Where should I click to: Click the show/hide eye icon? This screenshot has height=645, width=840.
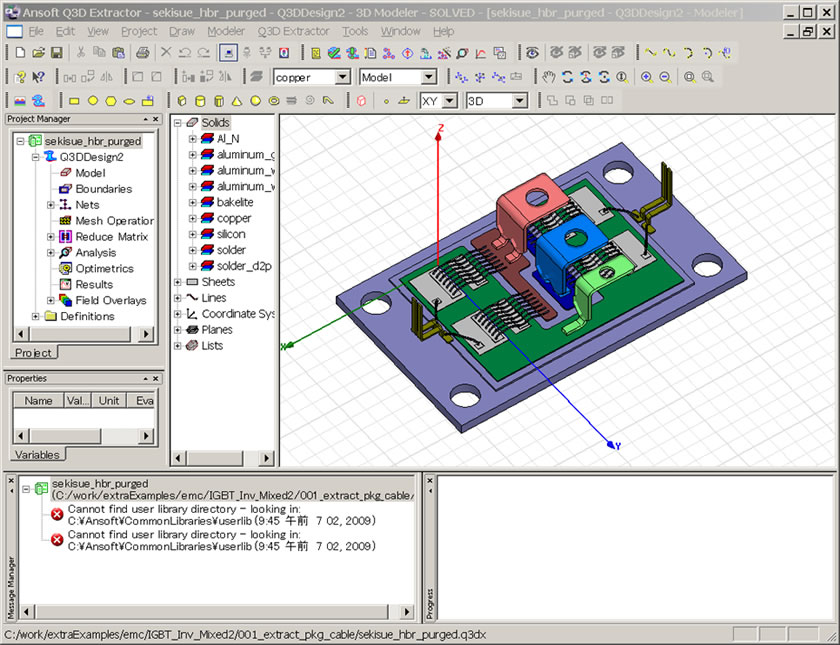coord(532,52)
